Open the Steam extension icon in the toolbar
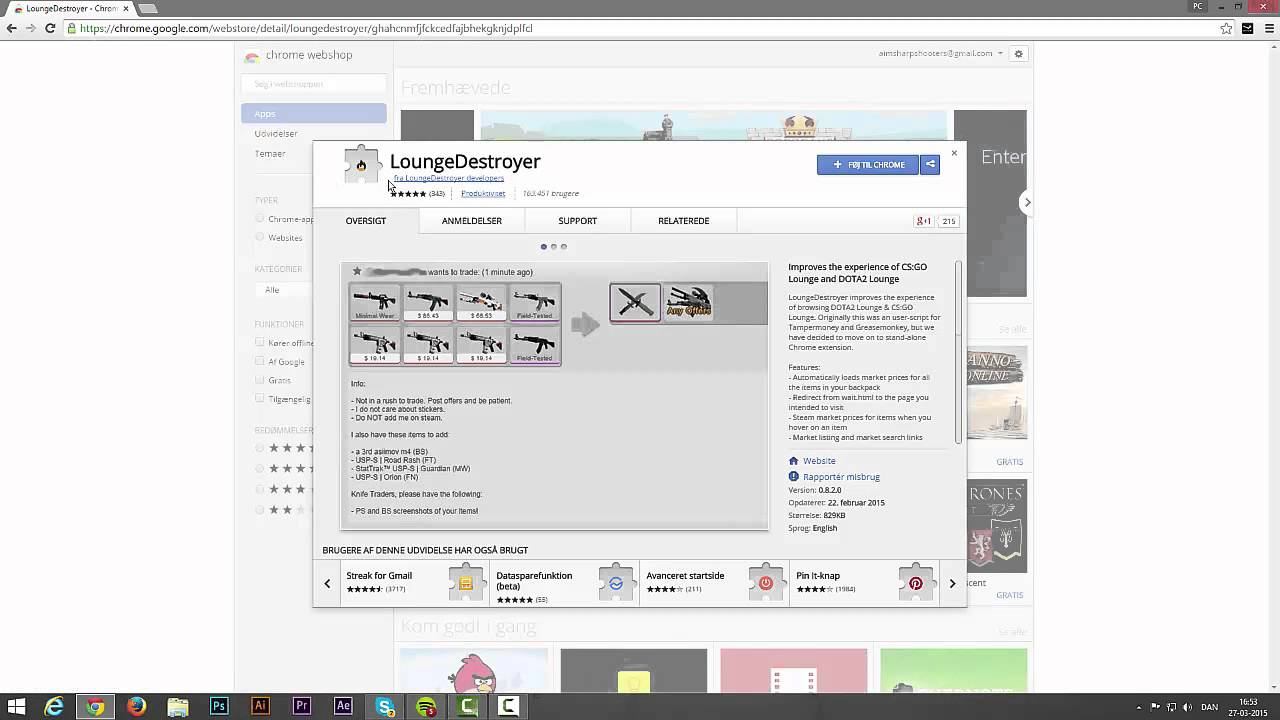 click(x=1247, y=28)
